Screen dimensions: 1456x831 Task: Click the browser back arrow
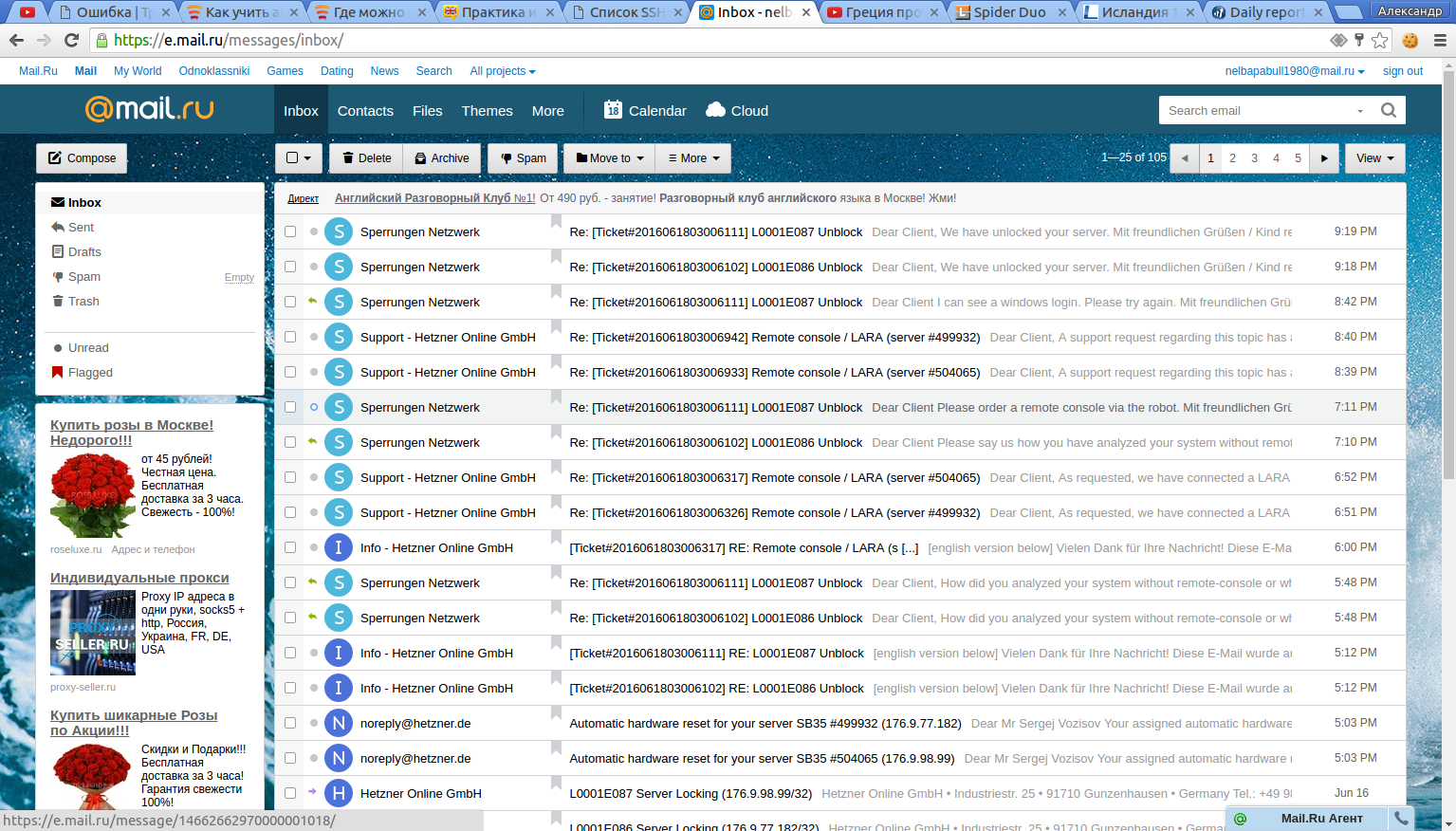click(x=16, y=40)
